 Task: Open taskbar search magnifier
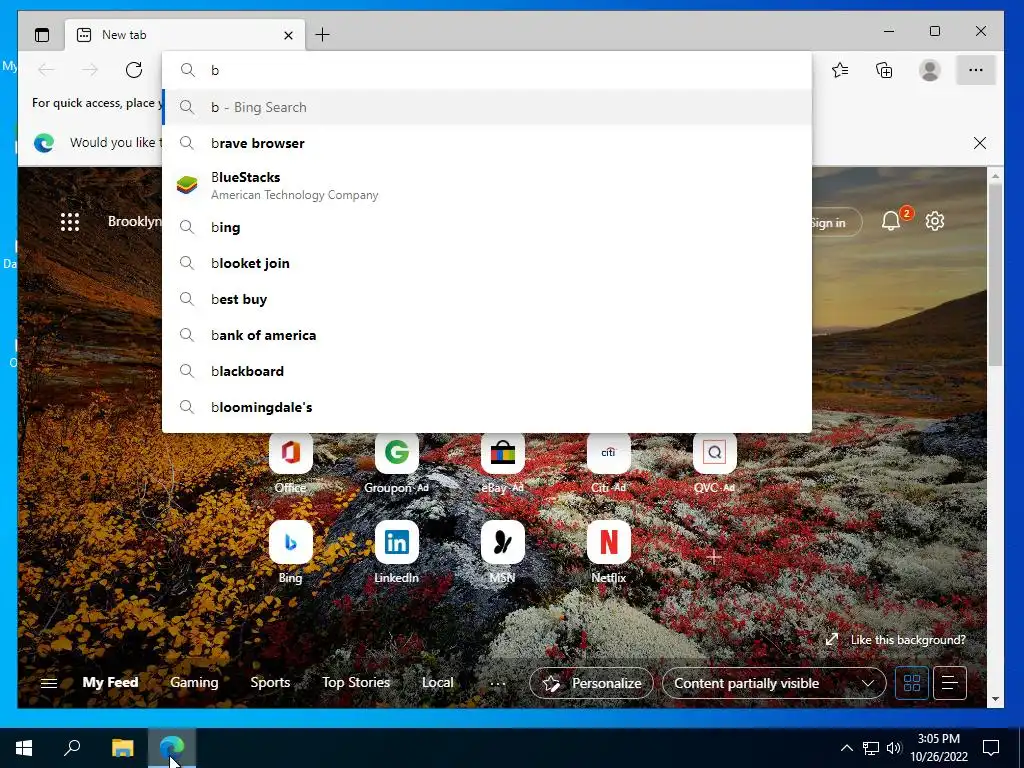pos(72,748)
